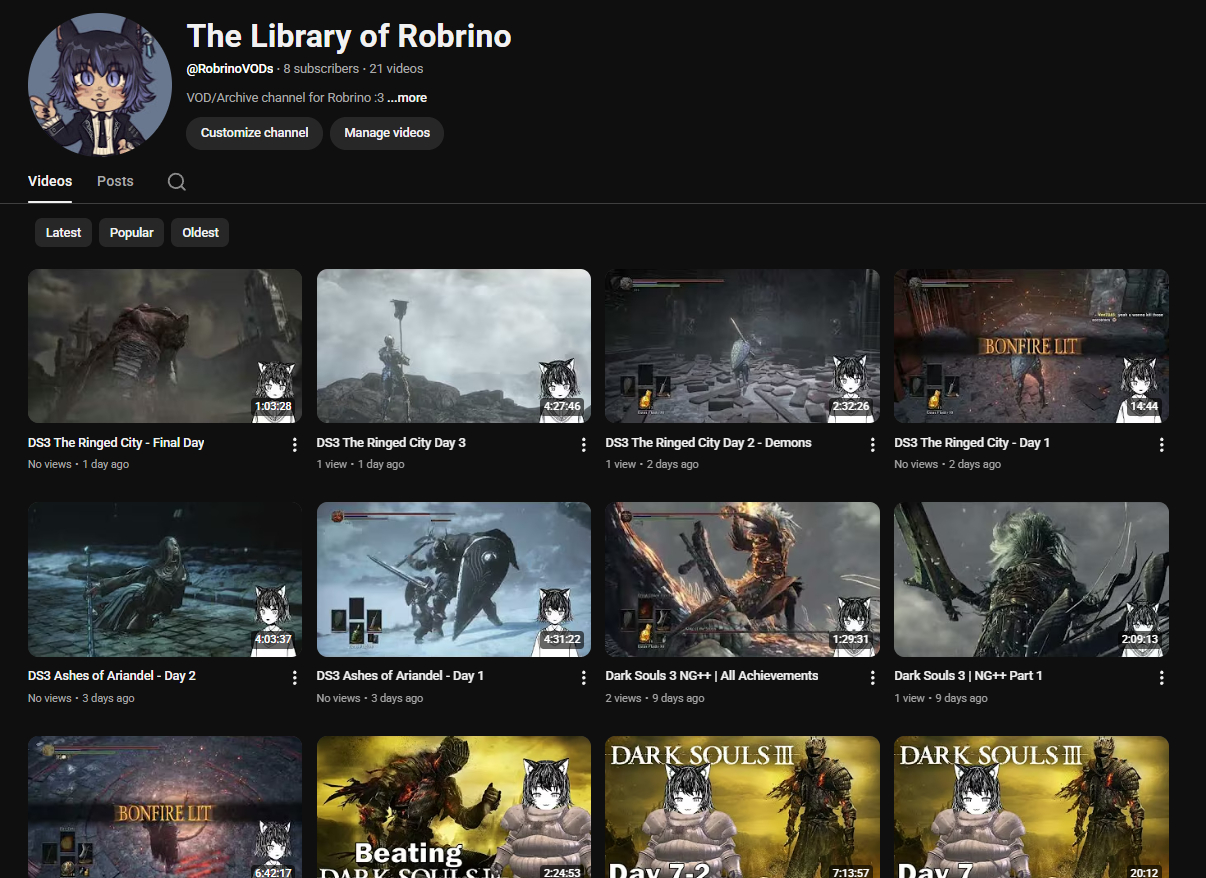Sort videos by Oldest
This screenshot has width=1206, height=878.
[x=200, y=233]
